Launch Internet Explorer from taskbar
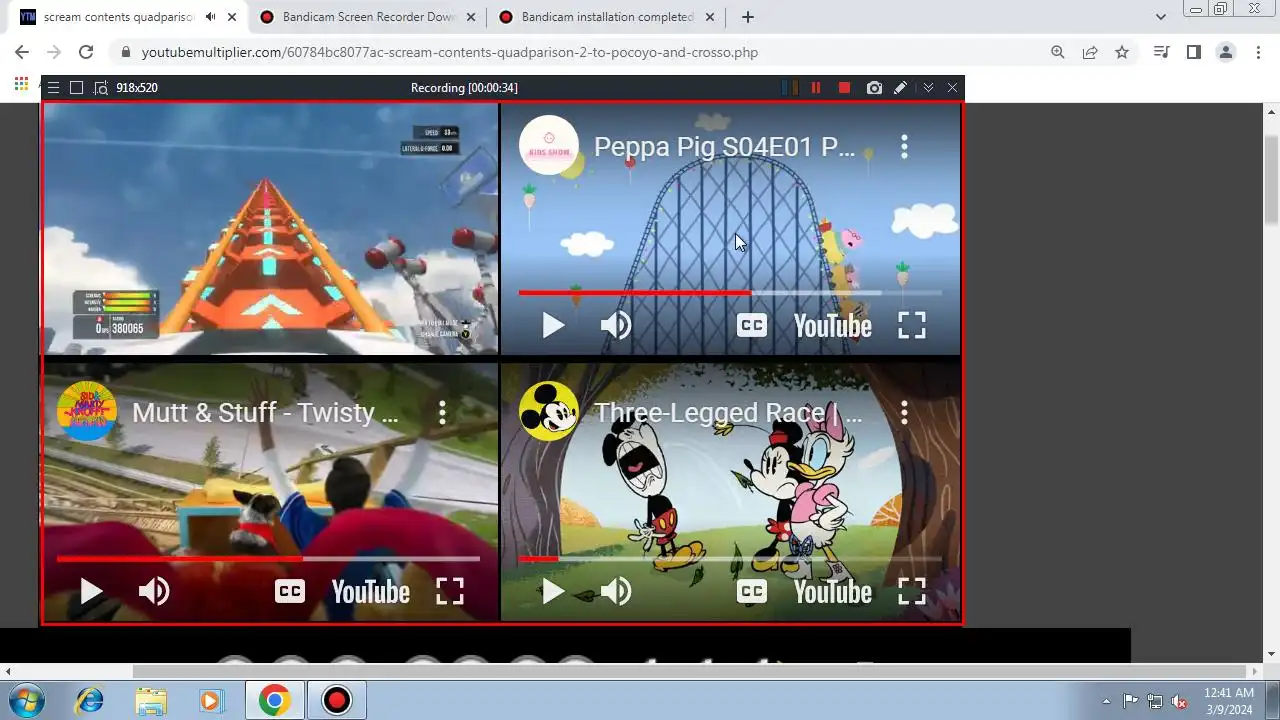 [x=89, y=700]
